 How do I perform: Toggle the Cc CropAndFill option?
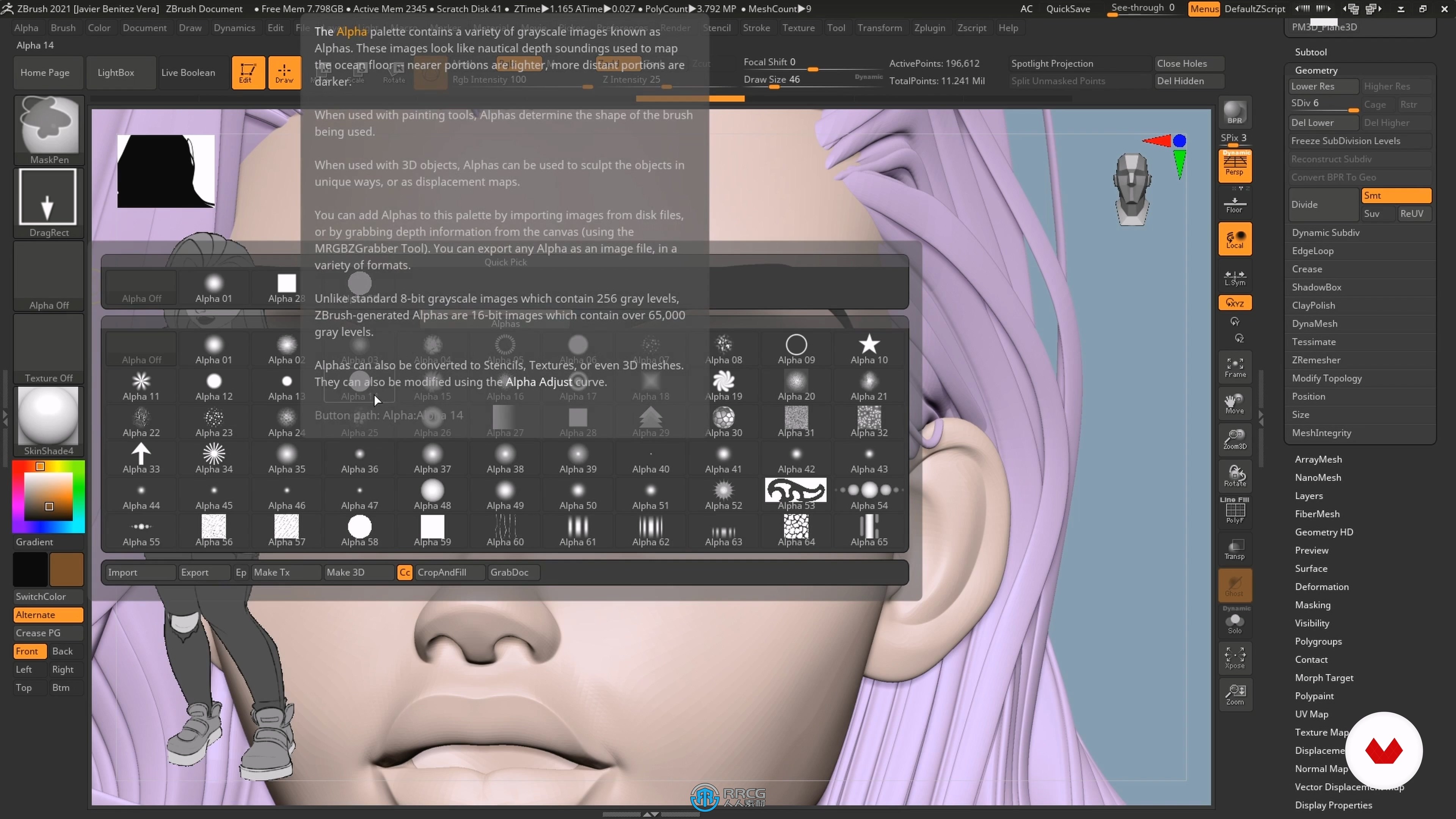click(x=405, y=573)
